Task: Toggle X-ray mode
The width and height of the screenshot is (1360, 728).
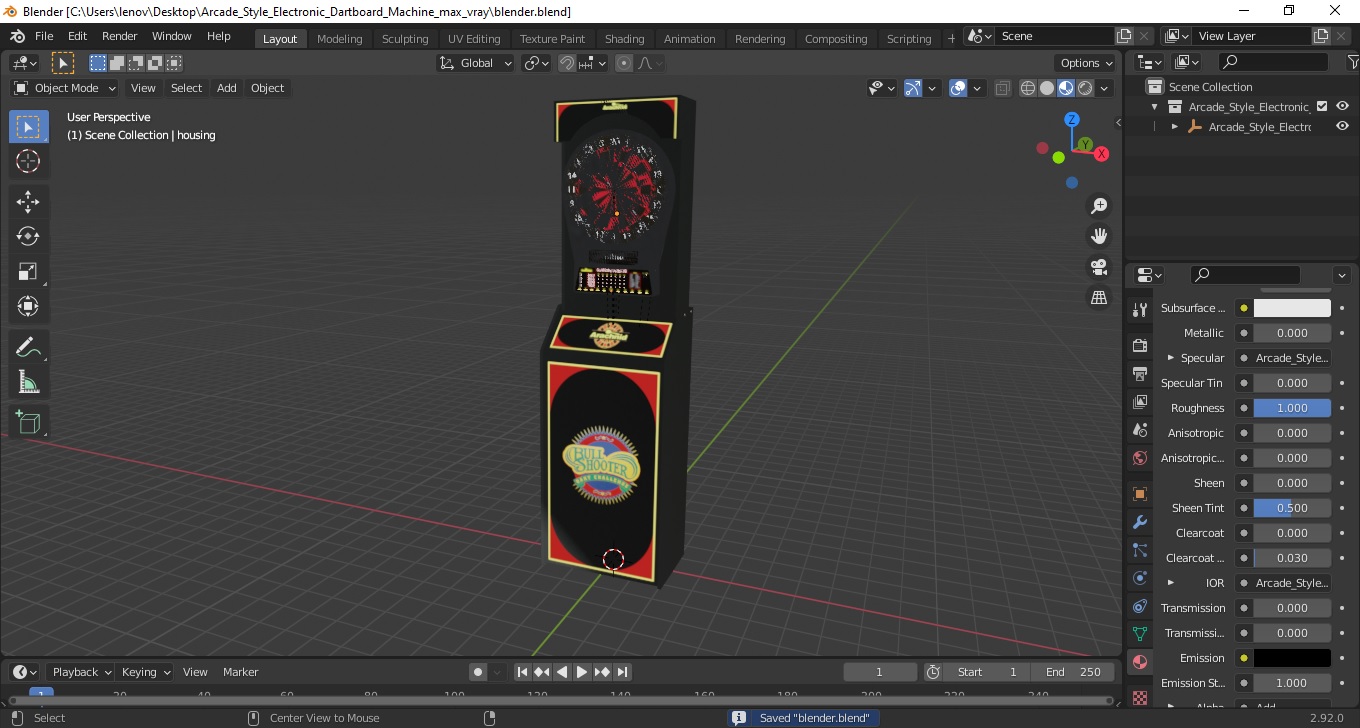Action: [1003, 88]
